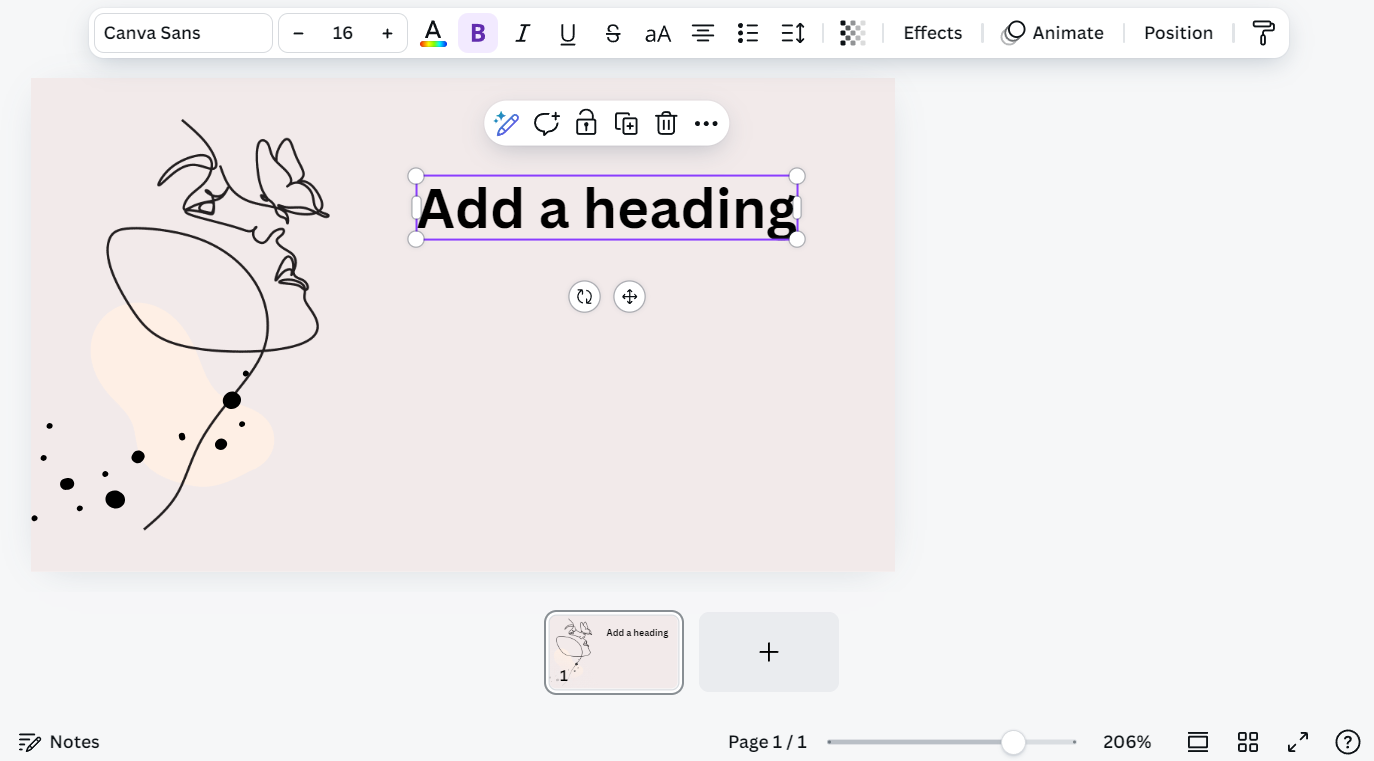Open the line spacing settings
The height and width of the screenshot is (761, 1374).
792,32
